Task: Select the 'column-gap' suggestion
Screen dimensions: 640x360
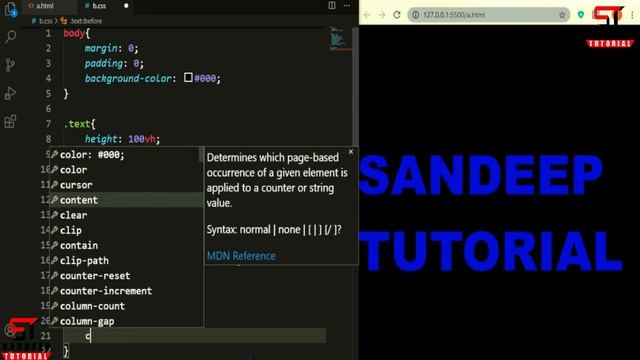Action: pyautogui.click(x=126, y=321)
